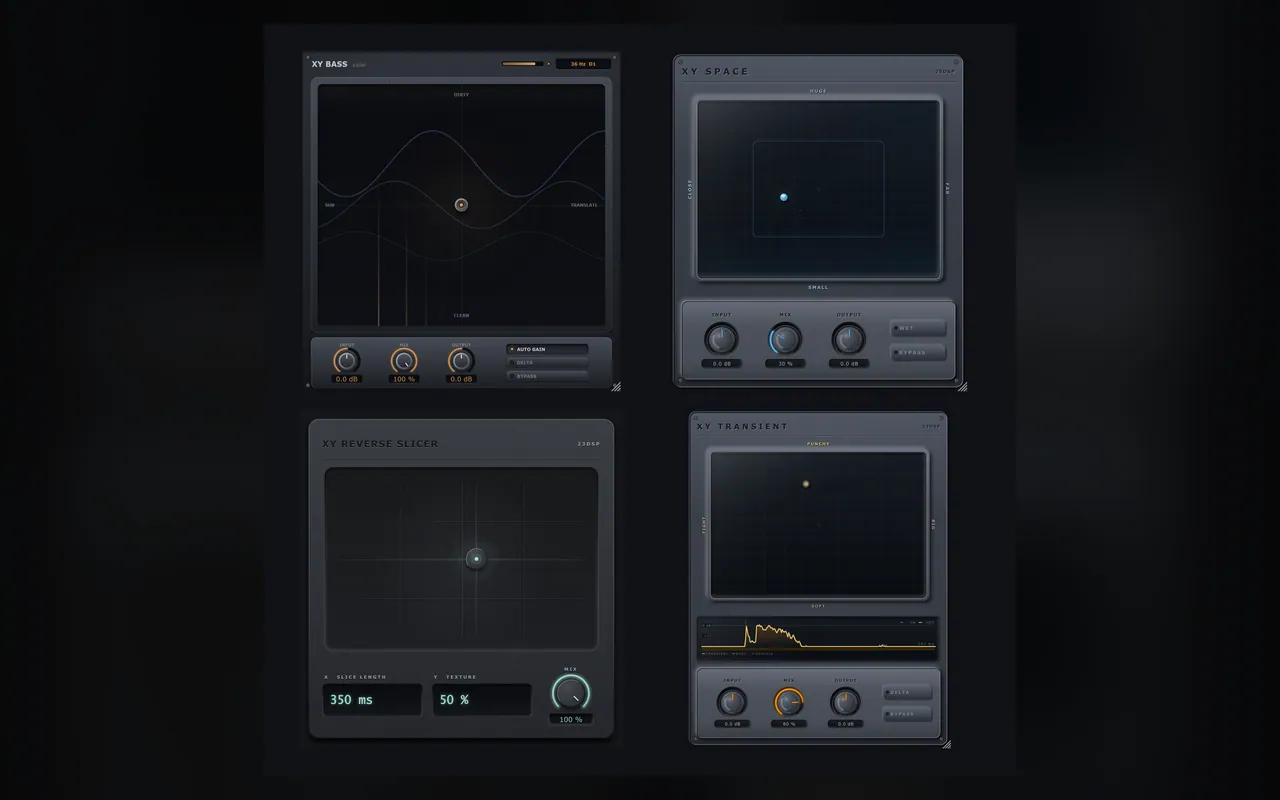The height and width of the screenshot is (800, 1280).
Task: Click the XY REVERSE SLICER title
Action: pos(380,443)
